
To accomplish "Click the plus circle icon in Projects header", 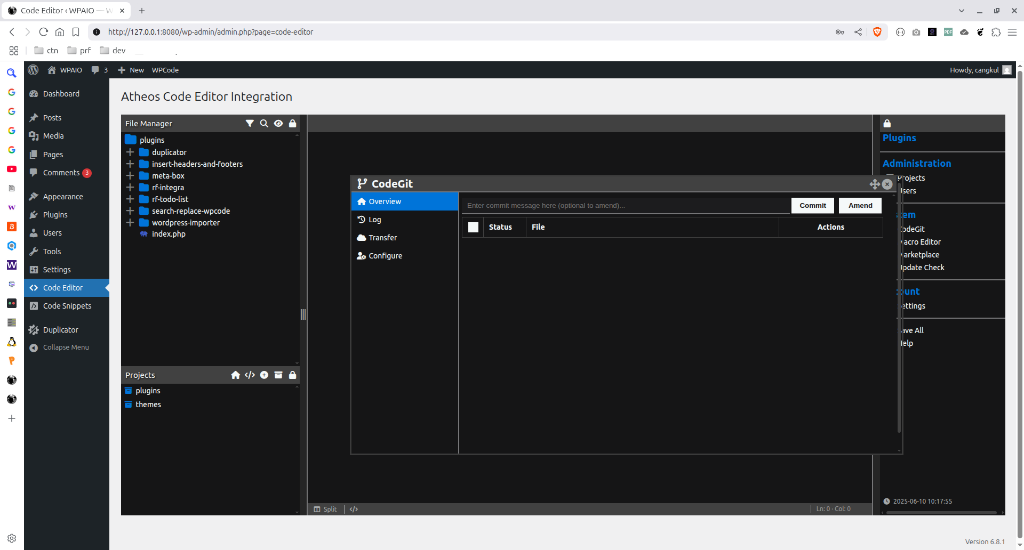I will pos(264,375).
